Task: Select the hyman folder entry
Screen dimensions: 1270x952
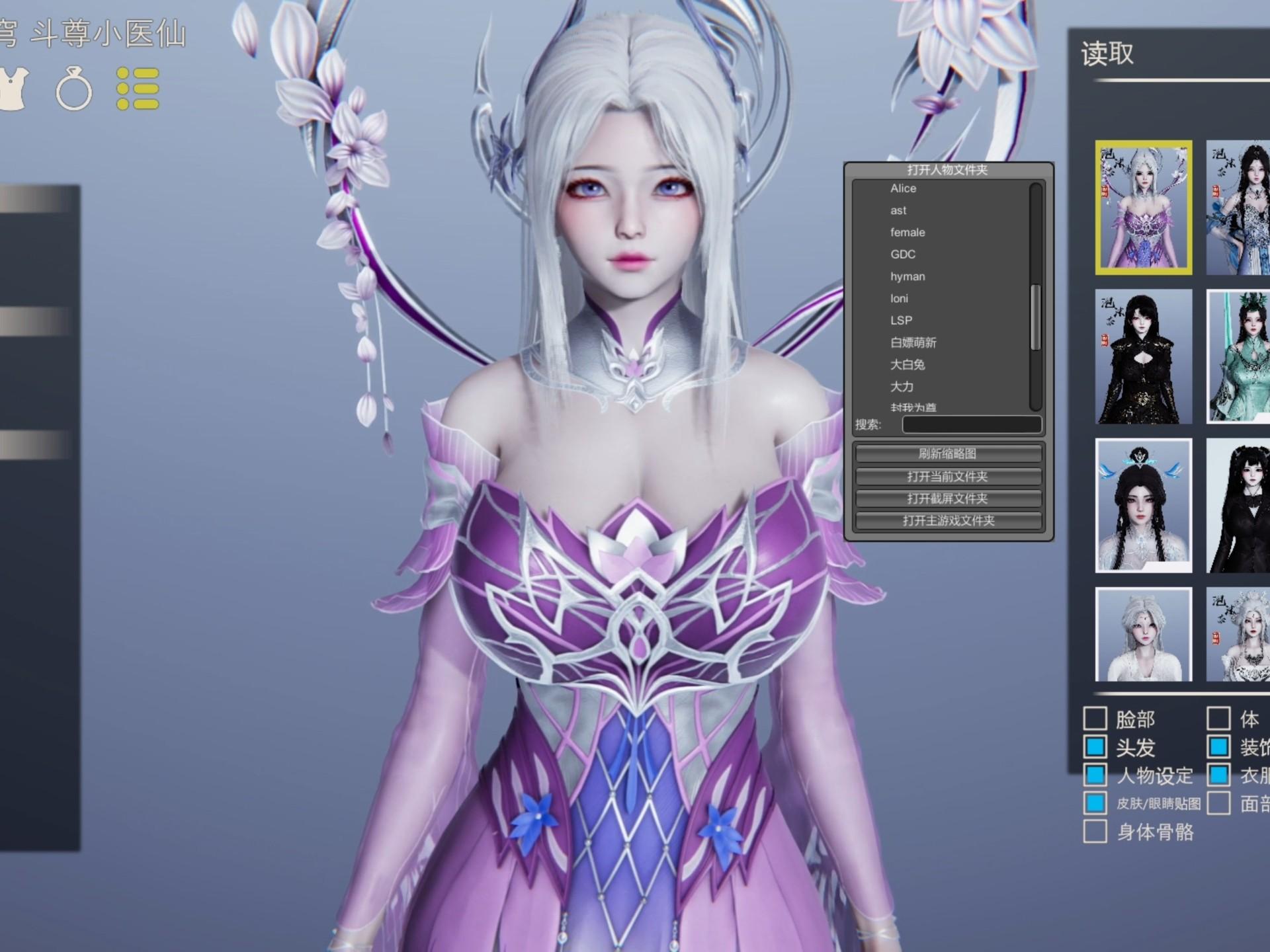Action: point(908,276)
